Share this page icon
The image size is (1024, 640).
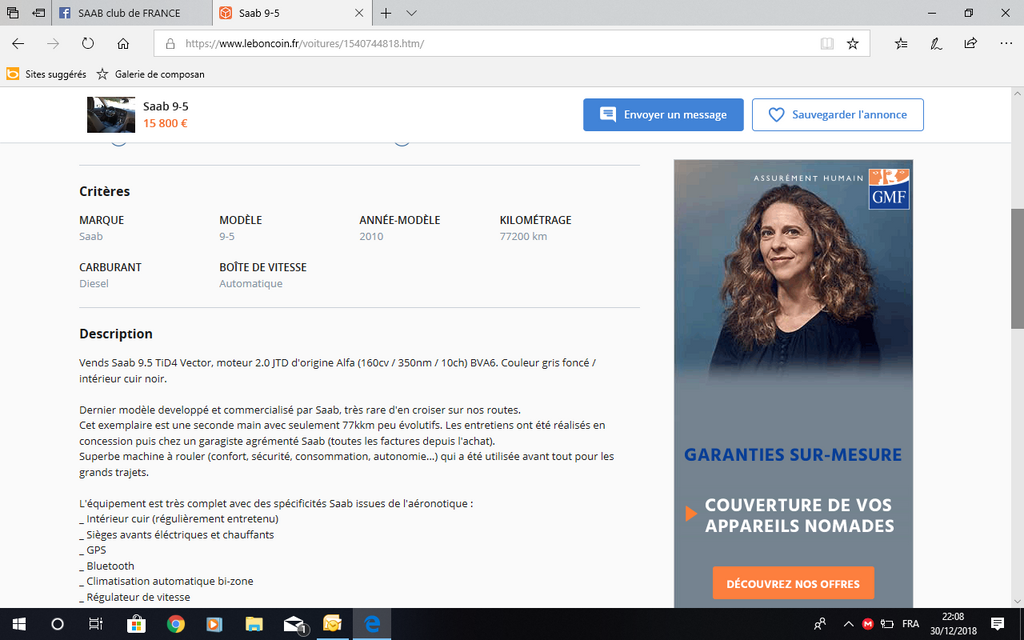[x=970, y=44]
